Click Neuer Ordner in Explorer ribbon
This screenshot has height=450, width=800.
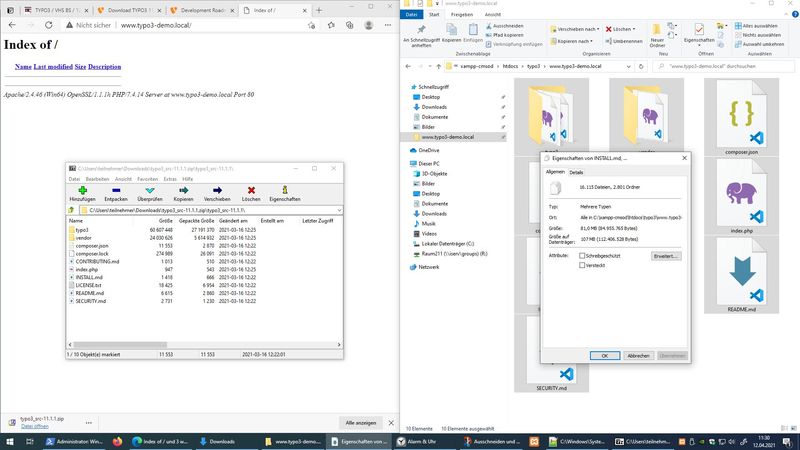point(657,37)
